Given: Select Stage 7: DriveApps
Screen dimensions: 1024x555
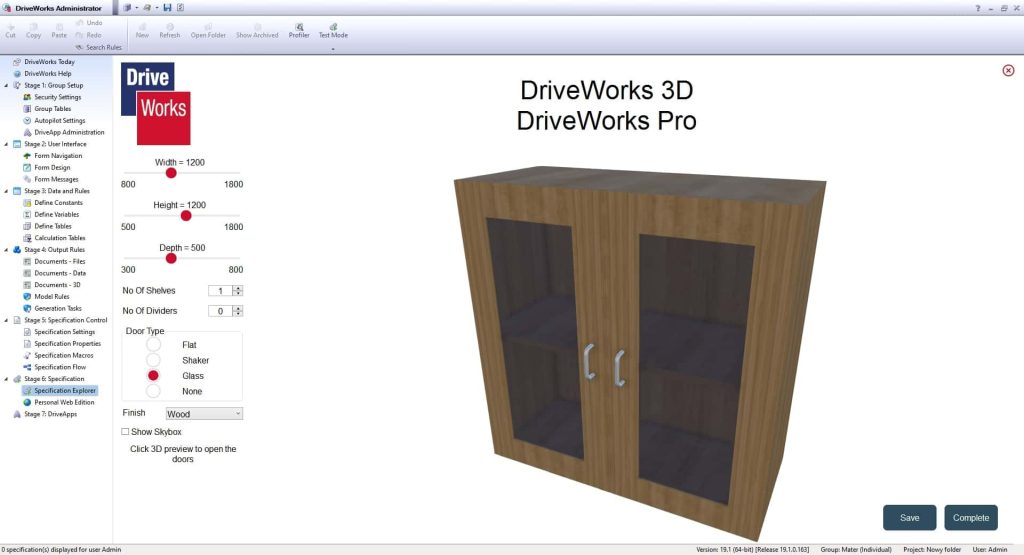Looking at the screenshot, I should coord(44,414).
